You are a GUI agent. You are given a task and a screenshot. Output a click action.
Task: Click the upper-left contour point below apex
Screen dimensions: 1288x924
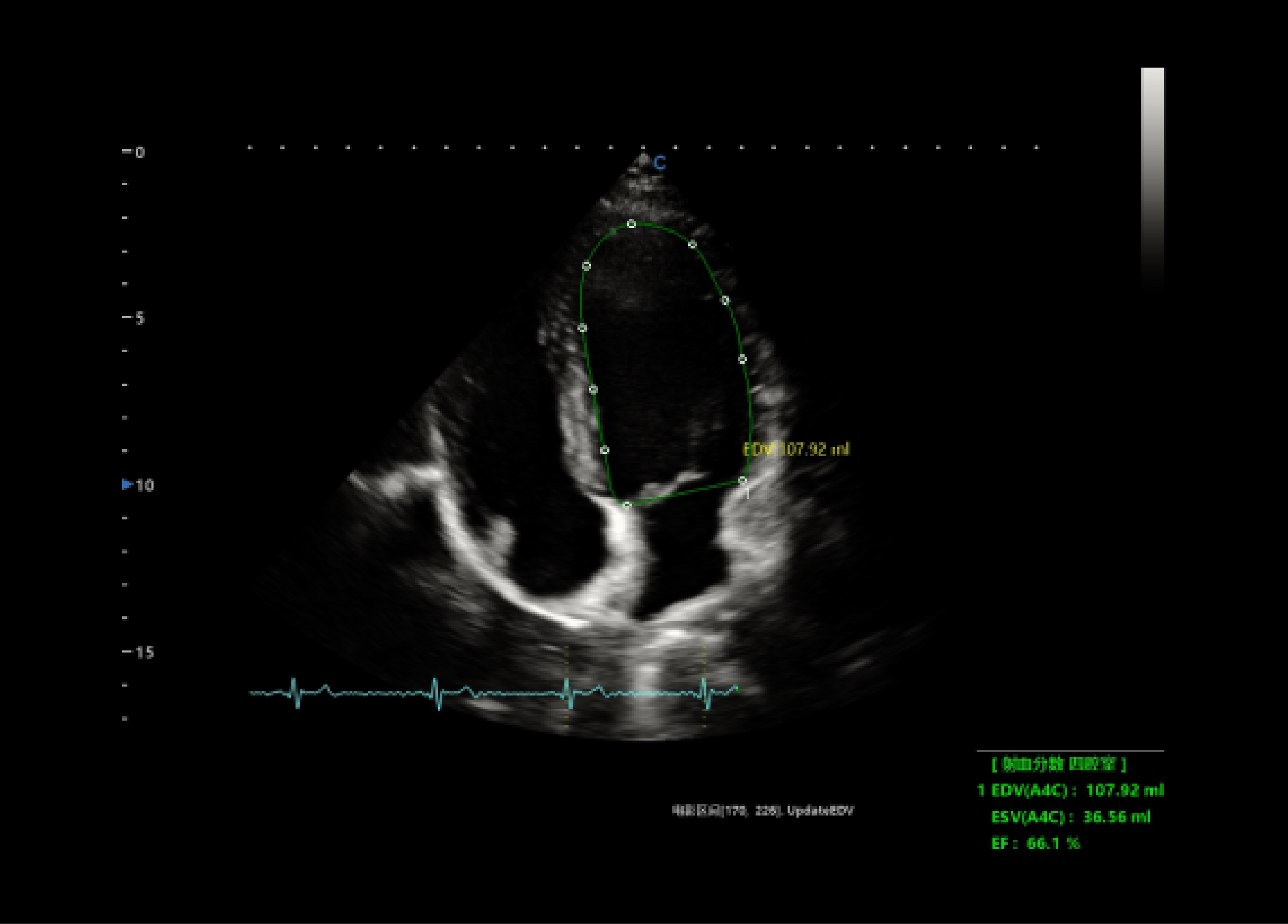[x=587, y=266]
